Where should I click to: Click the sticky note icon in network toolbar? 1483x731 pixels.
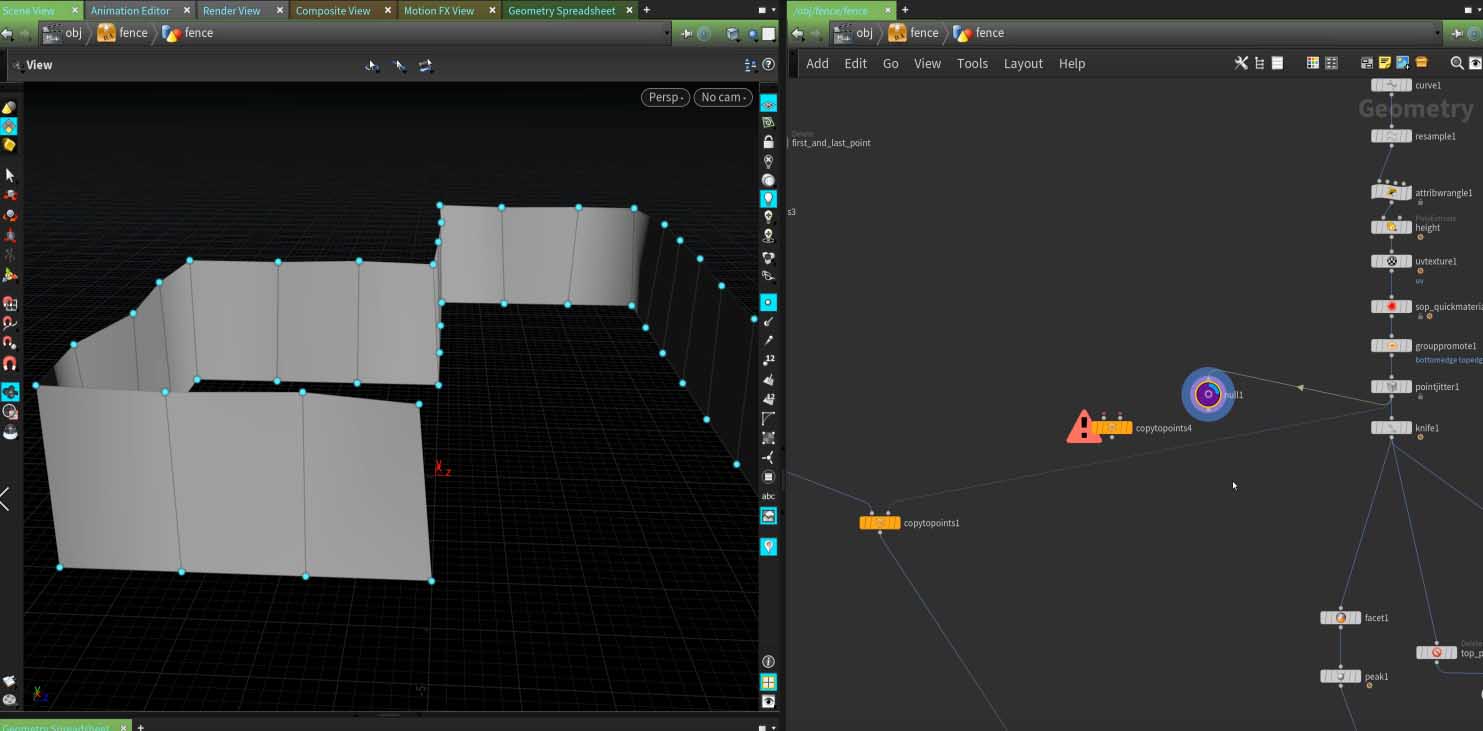click(1385, 63)
